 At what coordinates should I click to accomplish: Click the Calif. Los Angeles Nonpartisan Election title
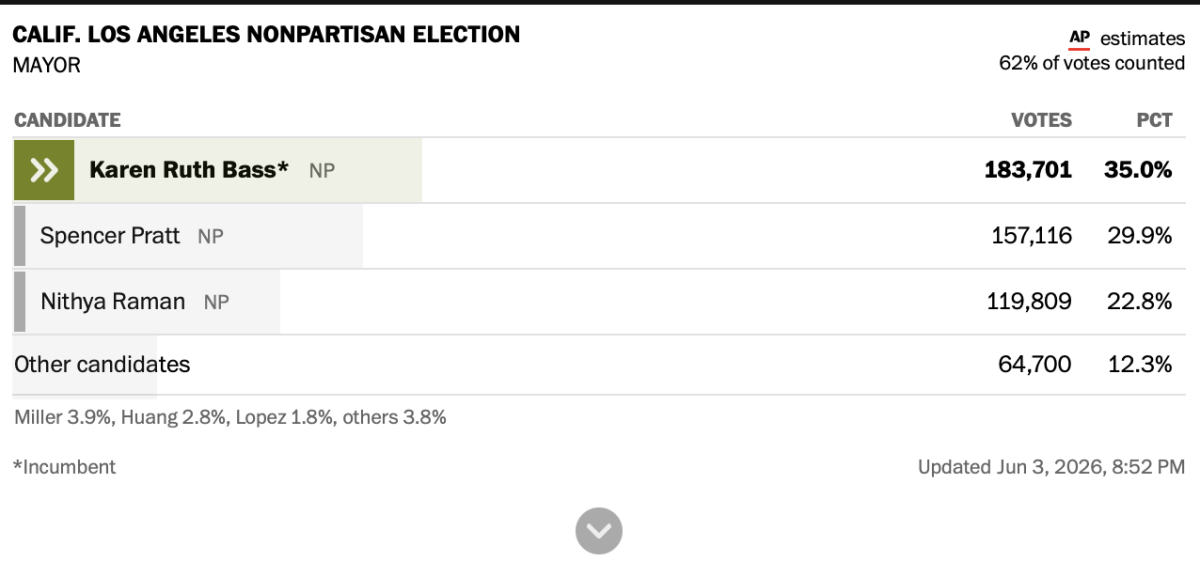(266, 34)
